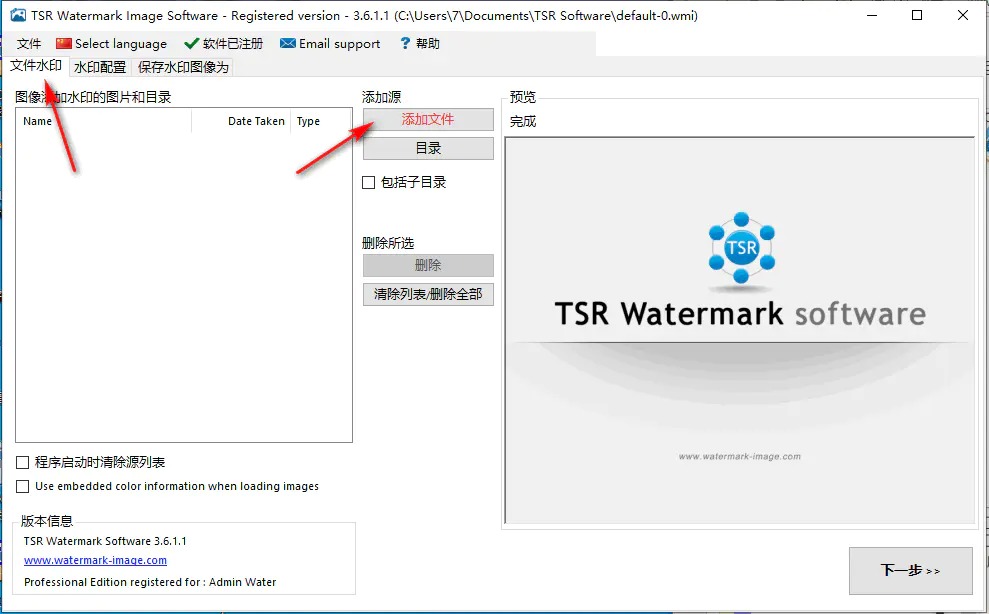Enable Use embedded color information checkbox
Viewport: 989px width, 614px height.
pyautogui.click(x=23, y=487)
